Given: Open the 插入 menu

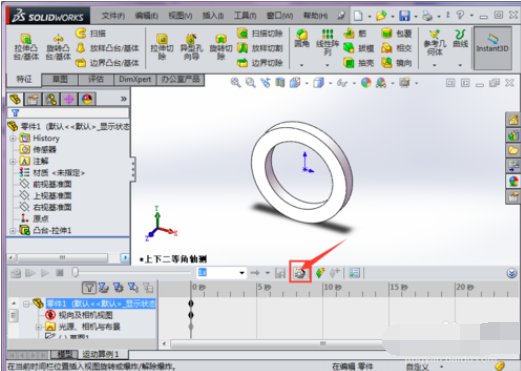Looking at the screenshot, I should (213, 15).
